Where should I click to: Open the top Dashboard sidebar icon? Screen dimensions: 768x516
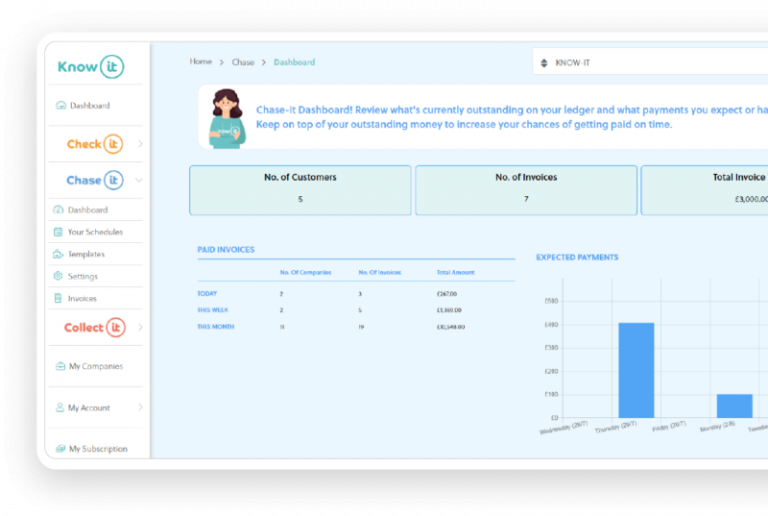(x=61, y=105)
